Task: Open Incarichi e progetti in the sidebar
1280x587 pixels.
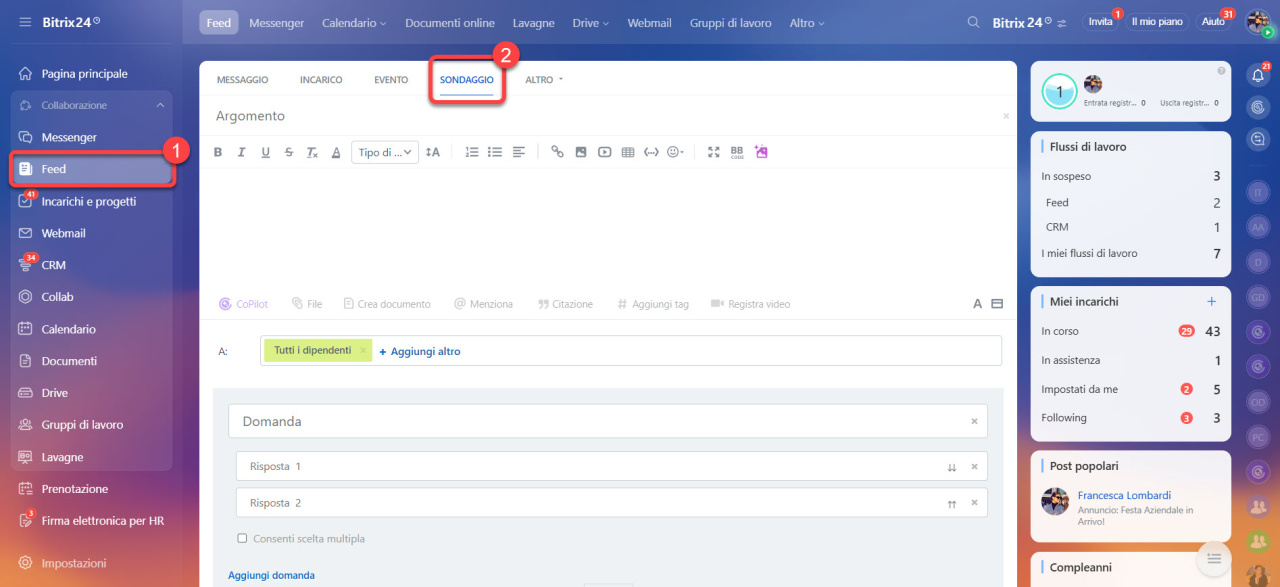Action: coord(88,201)
